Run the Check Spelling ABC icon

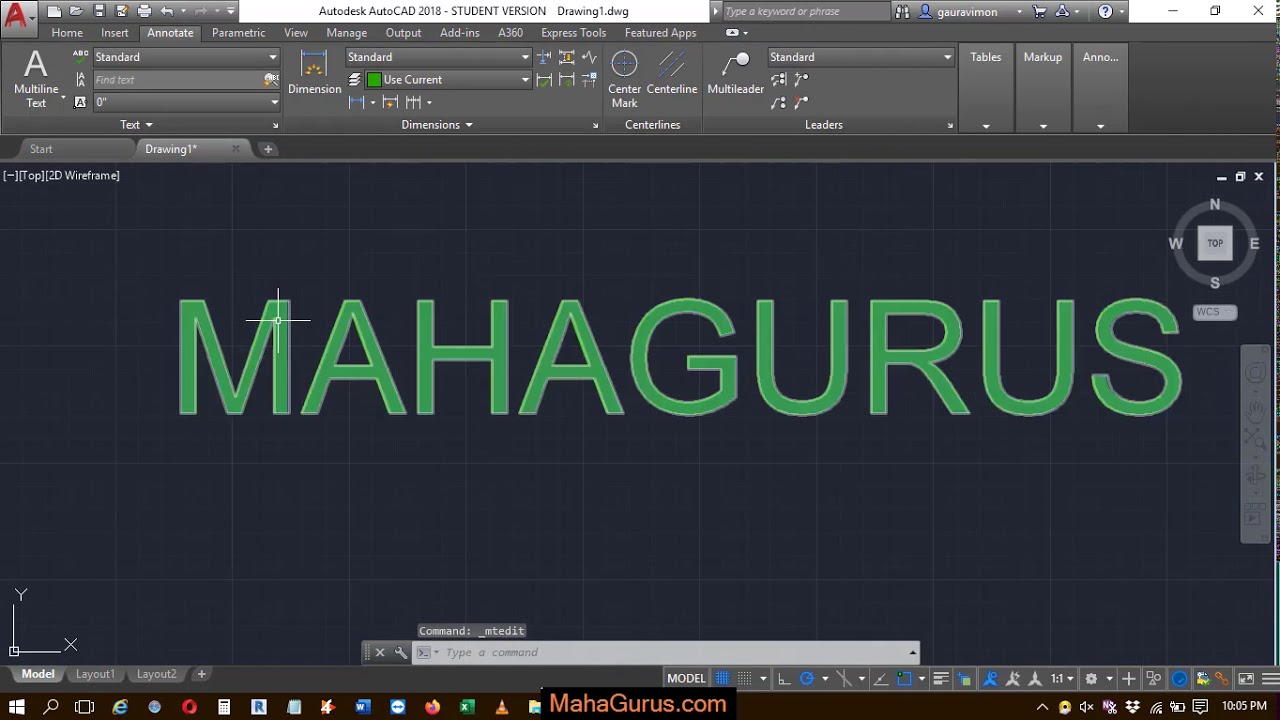pos(81,57)
